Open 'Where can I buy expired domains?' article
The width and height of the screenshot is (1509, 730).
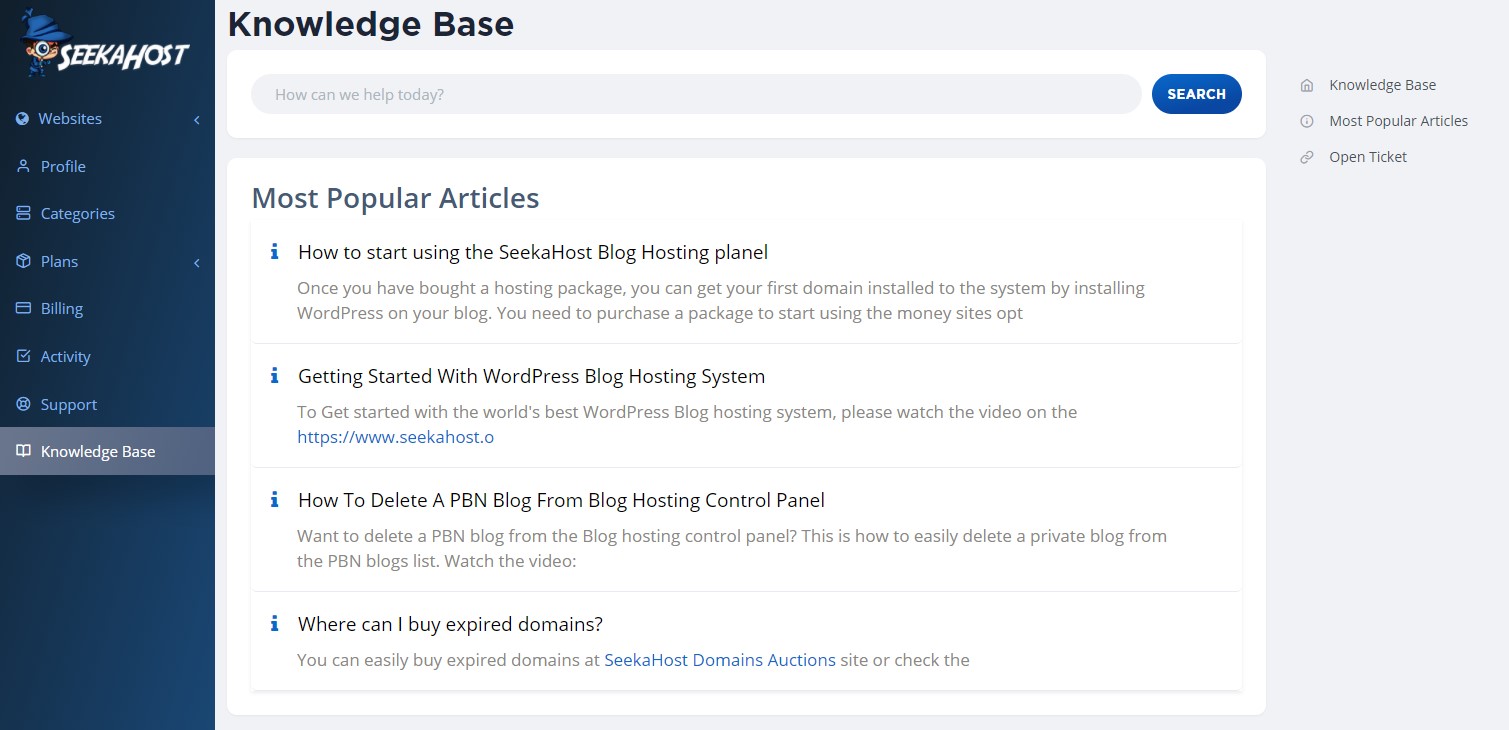pos(450,624)
